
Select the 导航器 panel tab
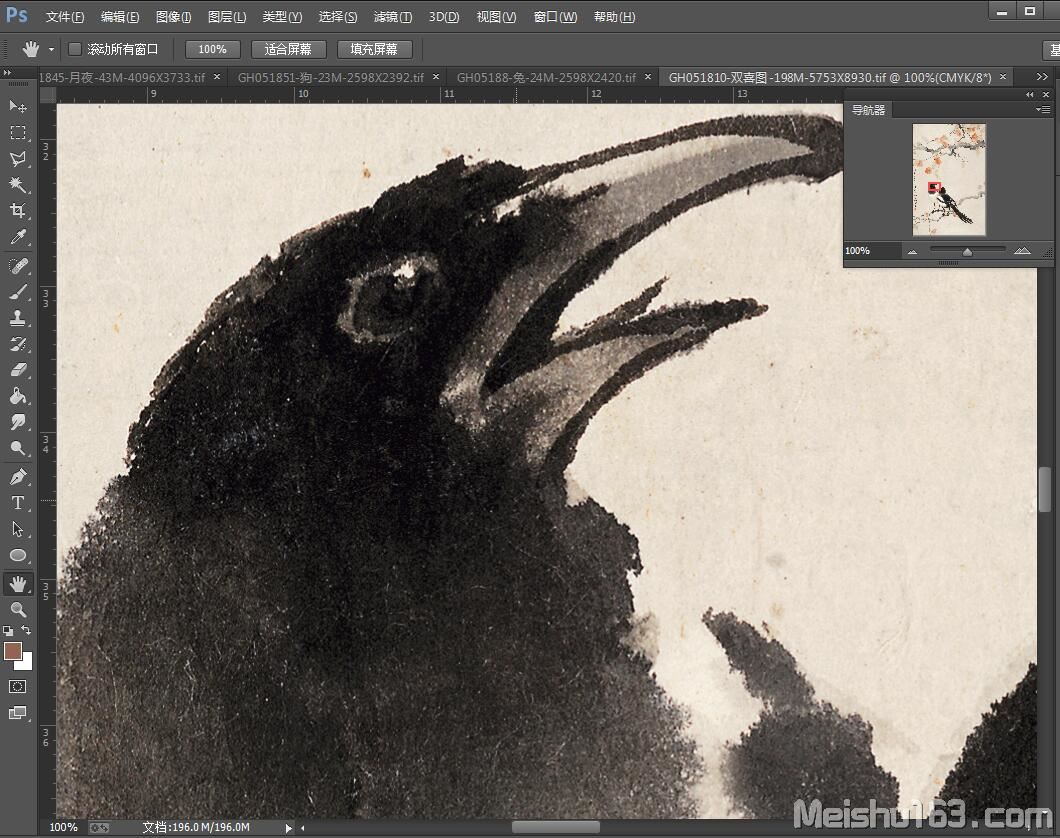pos(869,109)
